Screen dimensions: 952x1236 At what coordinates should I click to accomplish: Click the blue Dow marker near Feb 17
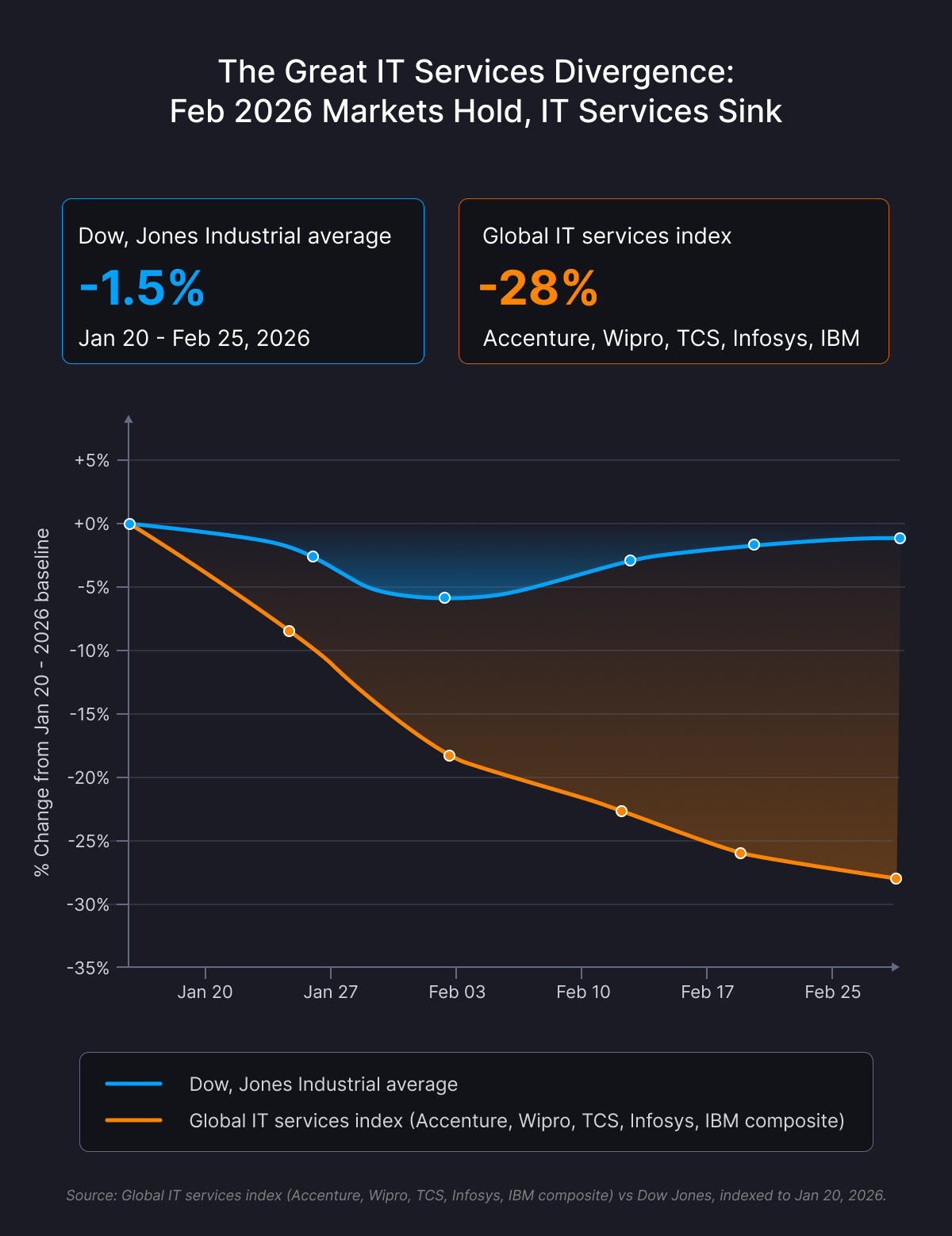(x=754, y=544)
